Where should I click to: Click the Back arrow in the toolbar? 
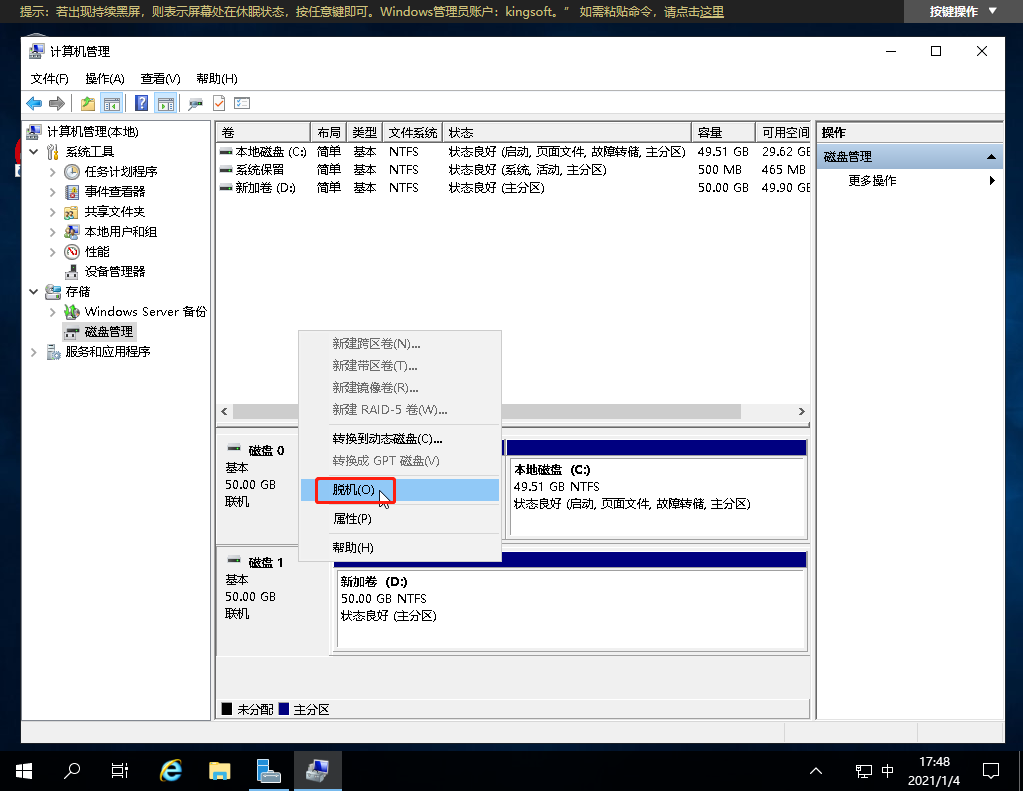click(x=34, y=103)
